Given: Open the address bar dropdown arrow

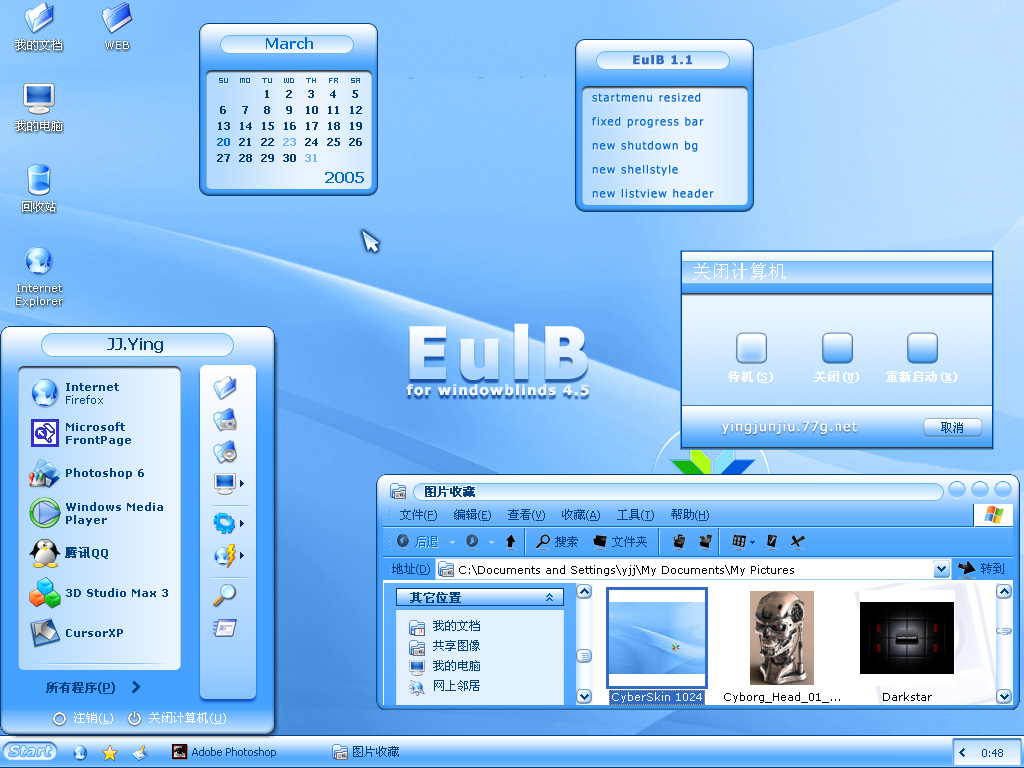Looking at the screenshot, I should pyautogui.click(x=941, y=569).
